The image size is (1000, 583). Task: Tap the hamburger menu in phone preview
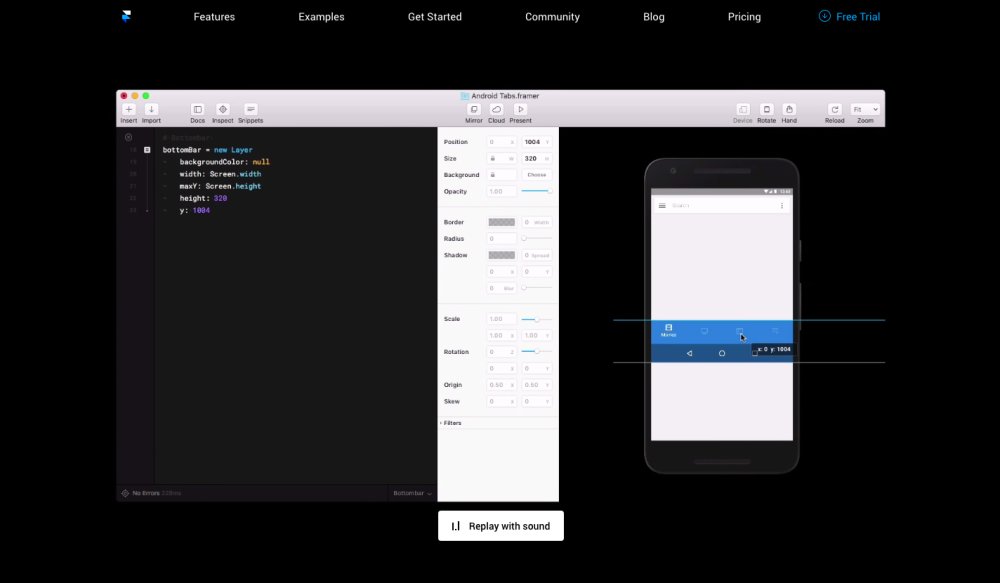click(662, 206)
